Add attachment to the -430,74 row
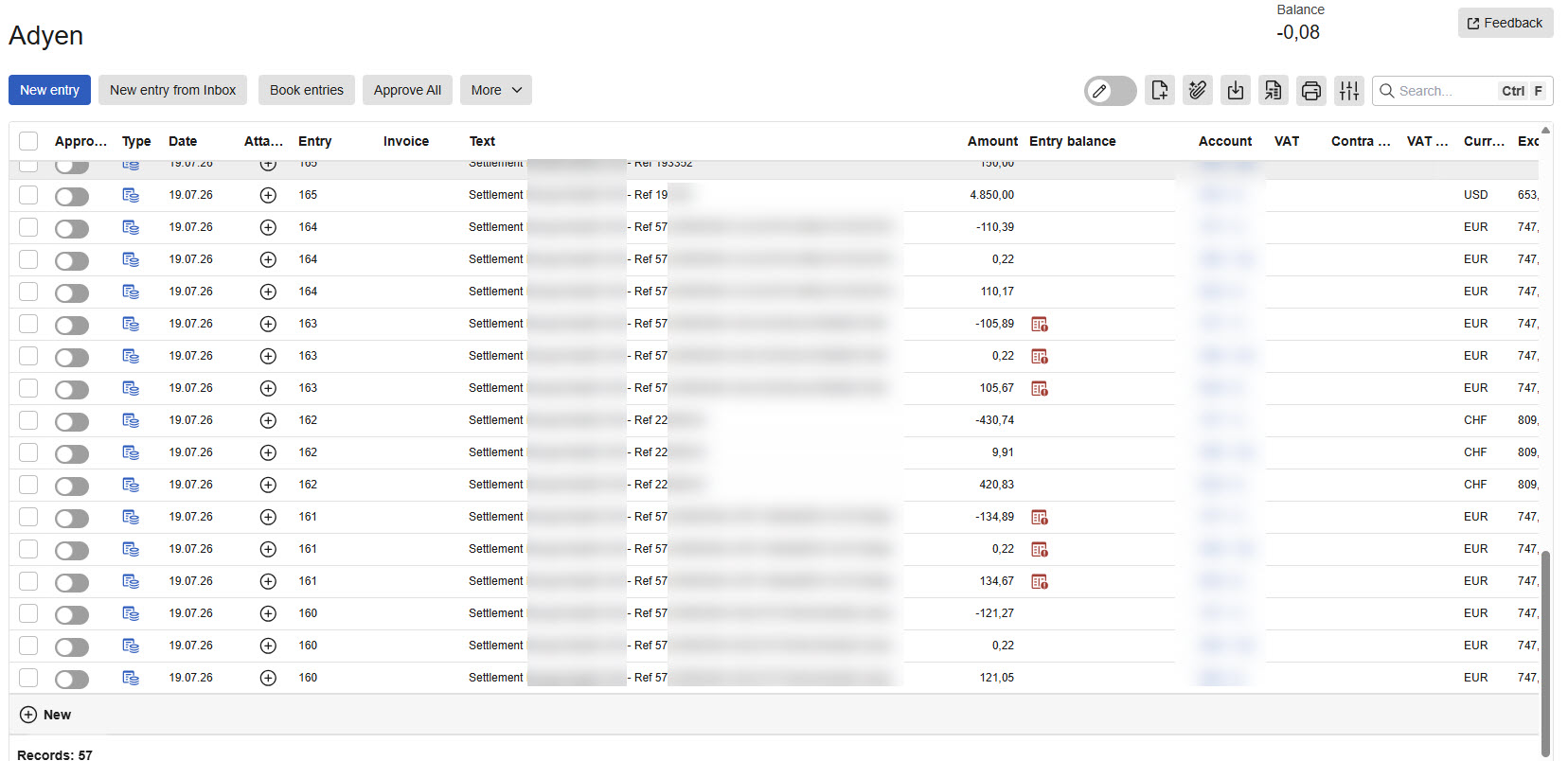Image resolution: width=1568 pixels, height=761 pixels. point(268,420)
